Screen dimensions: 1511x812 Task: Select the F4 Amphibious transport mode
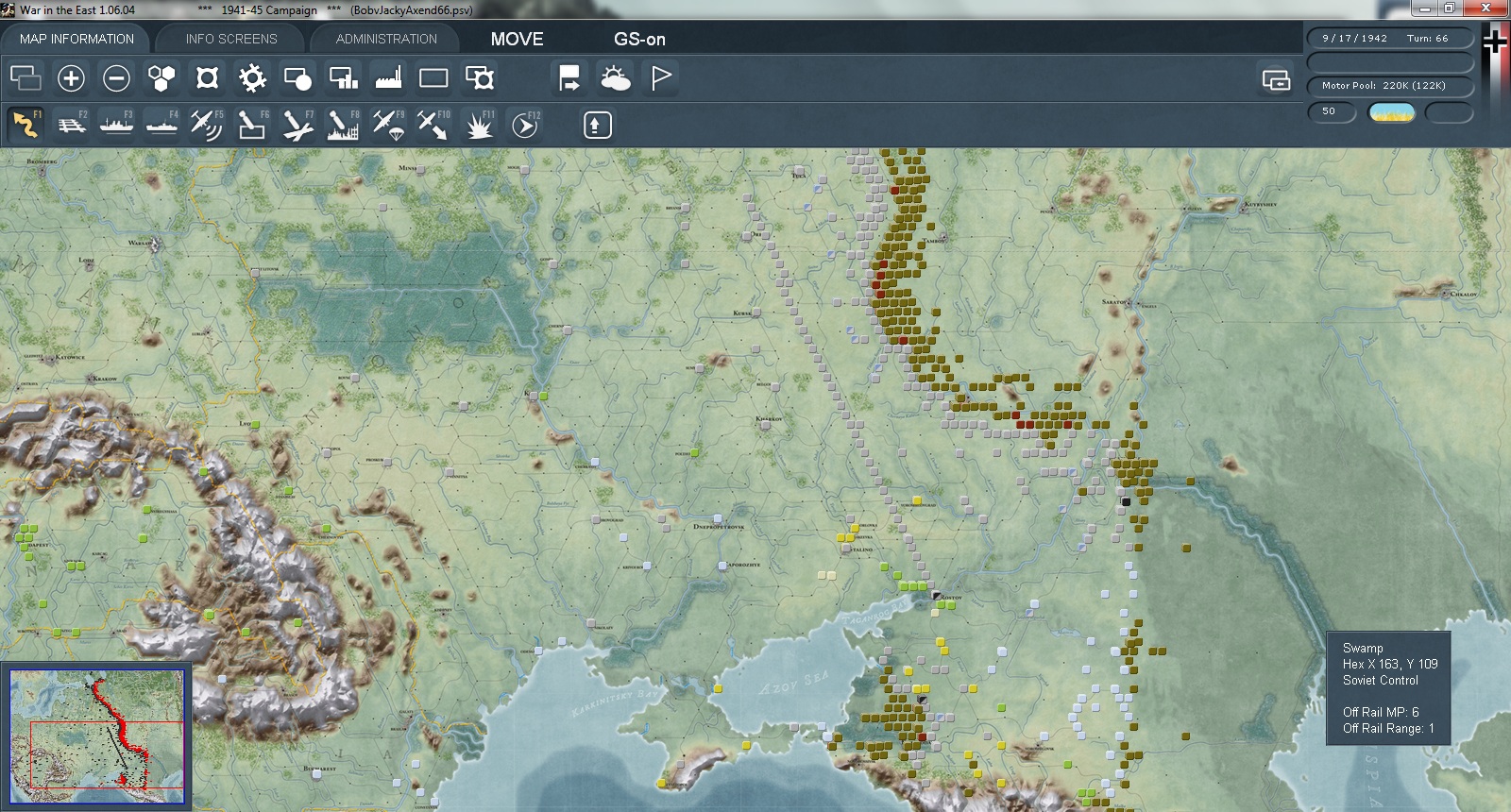(x=161, y=125)
